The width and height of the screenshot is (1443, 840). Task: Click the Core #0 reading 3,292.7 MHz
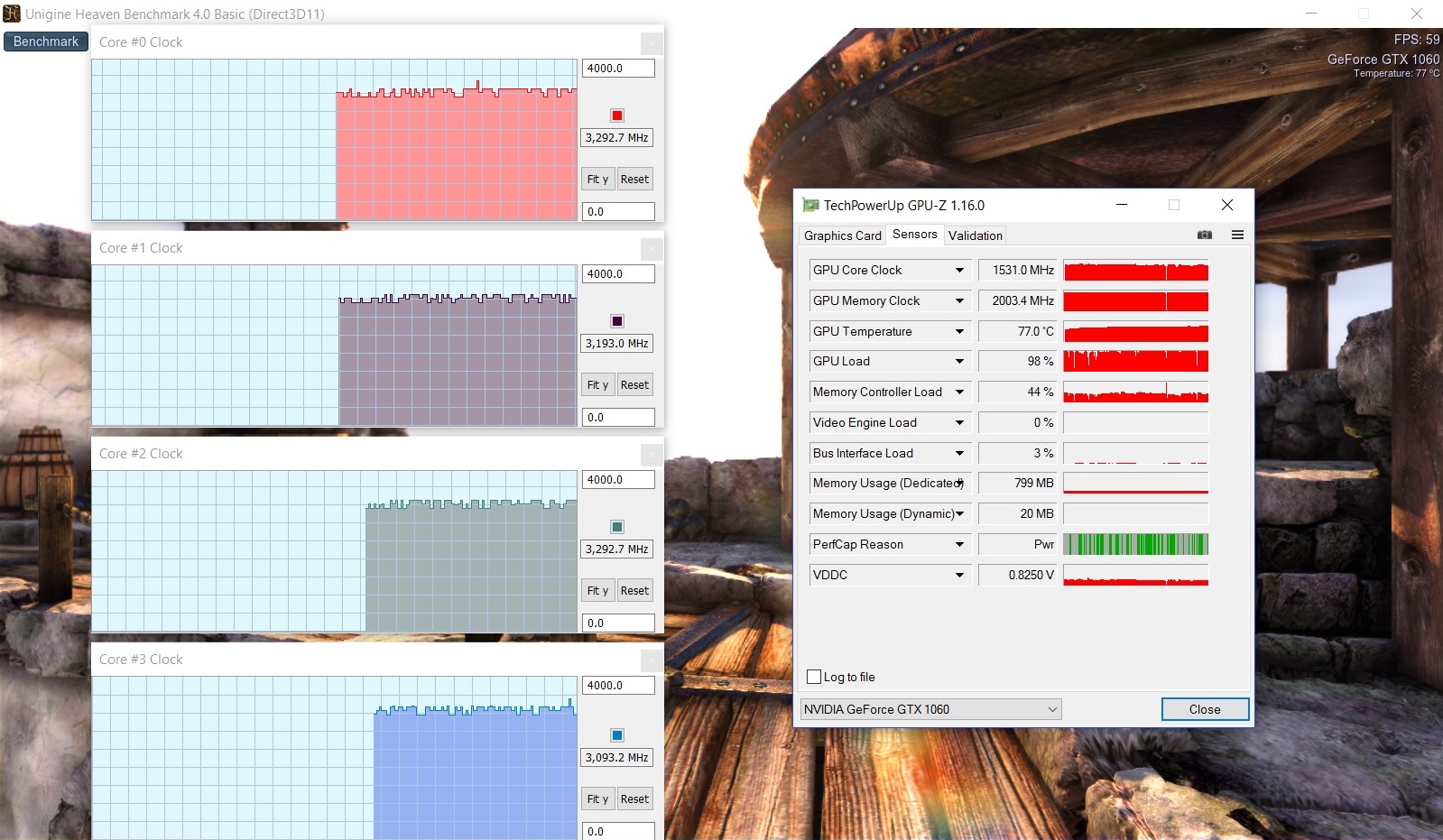pyautogui.click(x=617, y=138)
